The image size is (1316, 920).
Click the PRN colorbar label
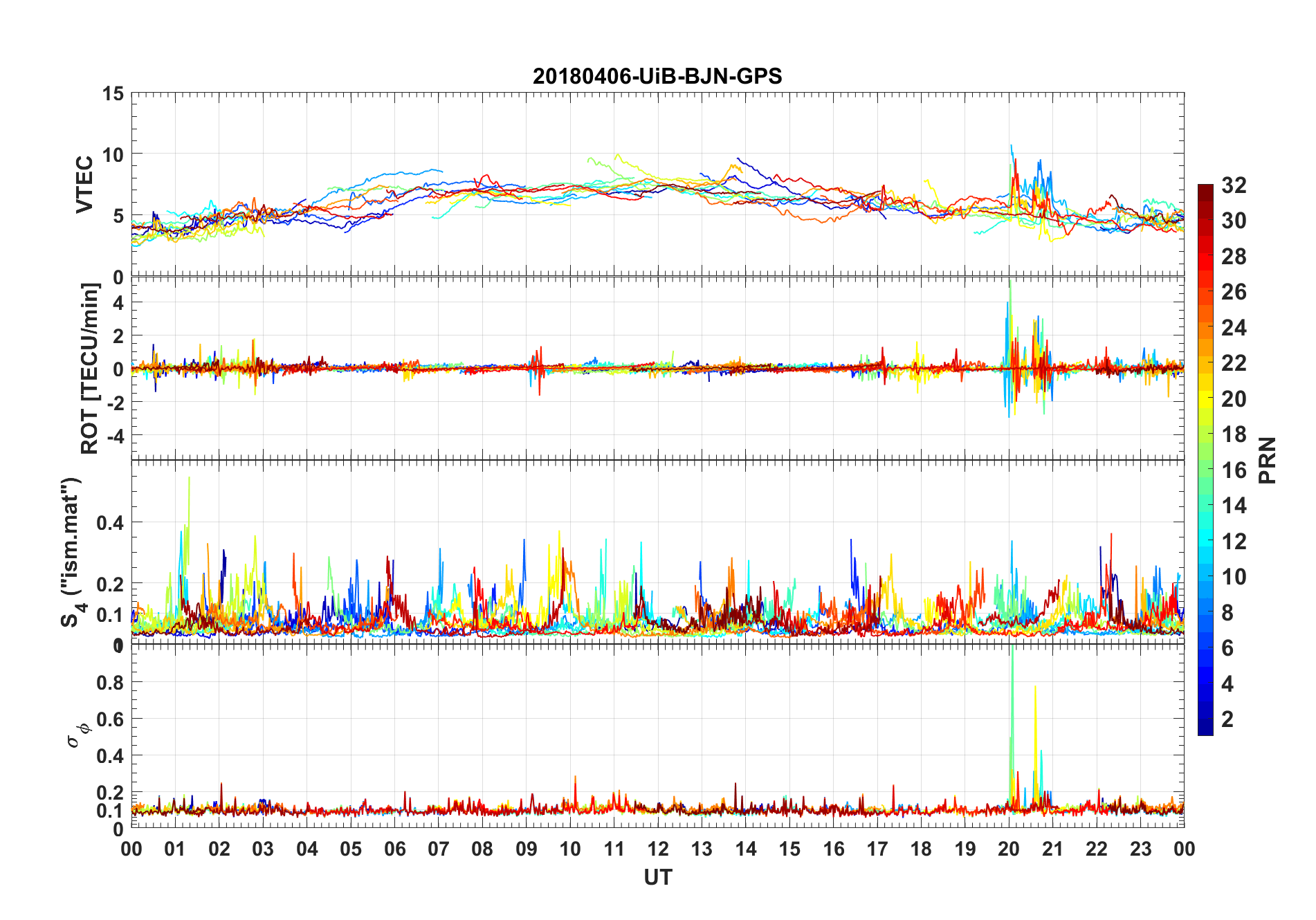pyautogui.click(x=1267, y=461)
